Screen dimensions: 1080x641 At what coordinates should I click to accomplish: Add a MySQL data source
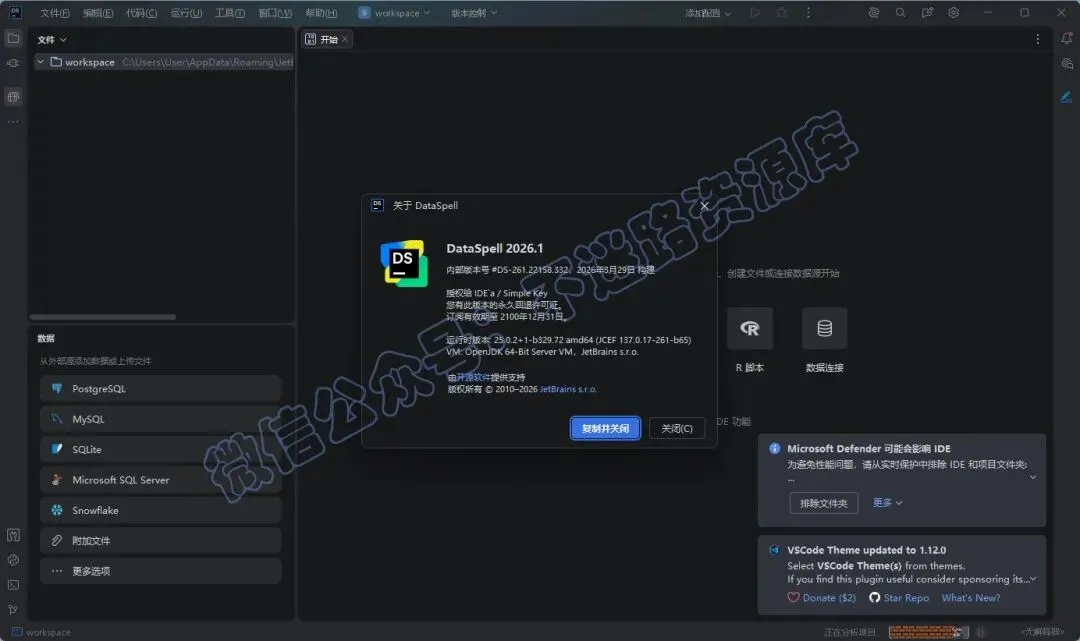pyautogui.click(x=160, y=419)
